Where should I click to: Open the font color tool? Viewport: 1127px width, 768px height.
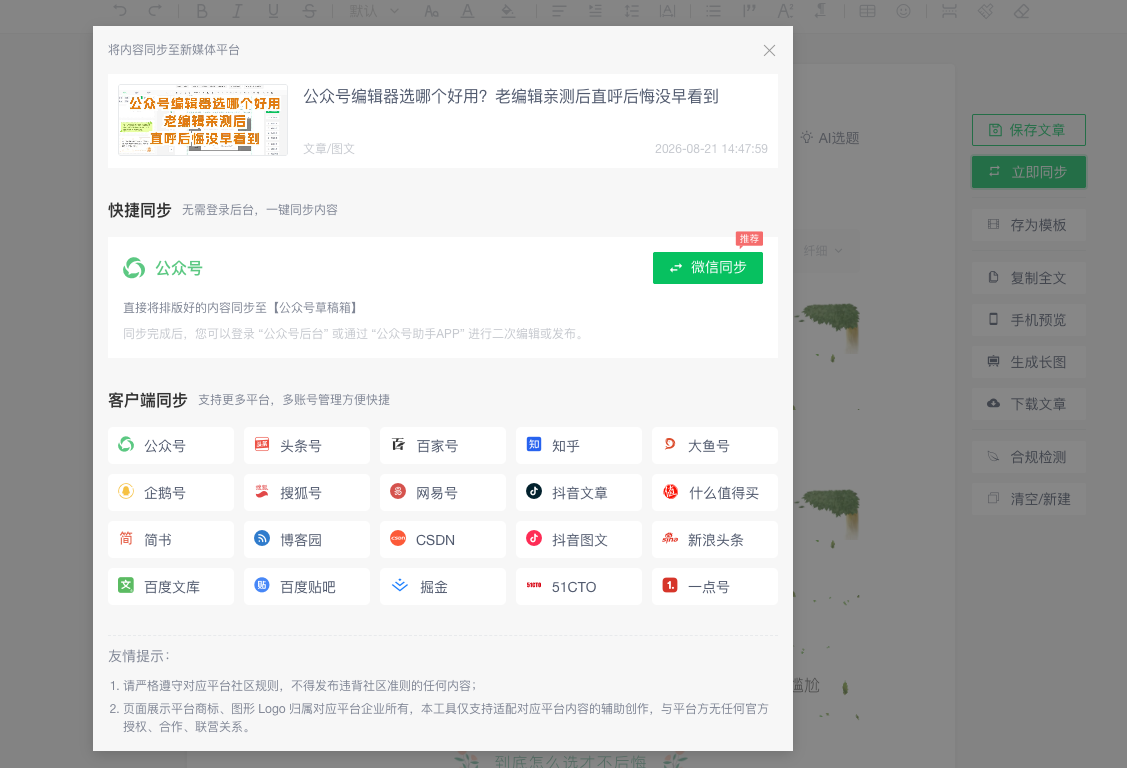click(x=467, y=11)
